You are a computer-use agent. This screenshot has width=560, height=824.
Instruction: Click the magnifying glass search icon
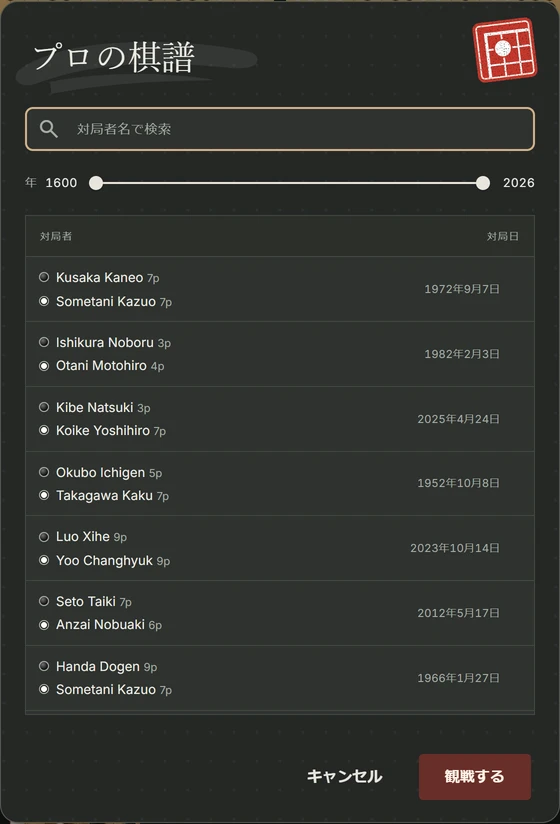click(x=49, y=129)
